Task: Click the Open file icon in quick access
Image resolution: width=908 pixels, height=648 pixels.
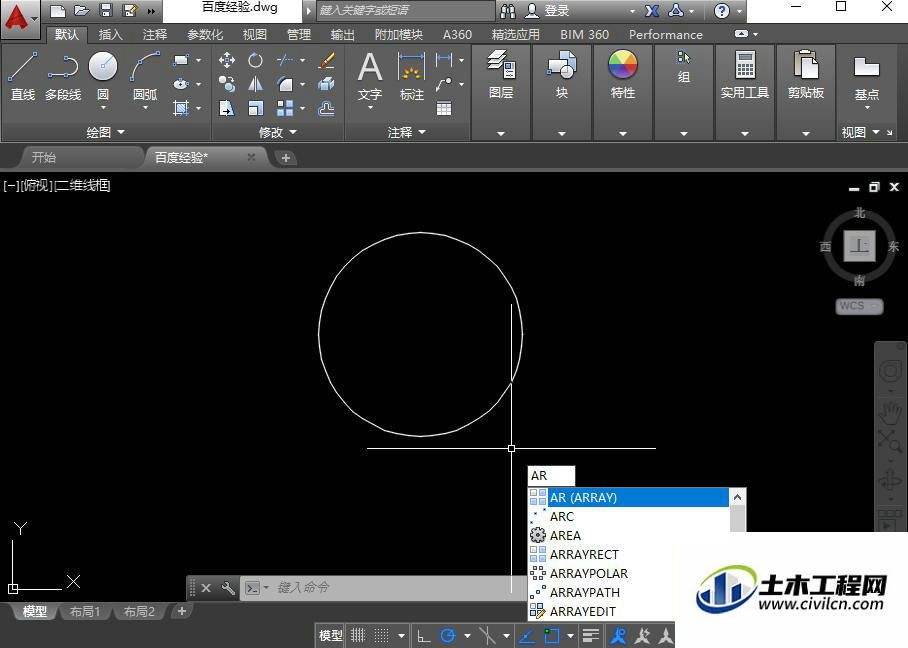Action: point(82,10)
